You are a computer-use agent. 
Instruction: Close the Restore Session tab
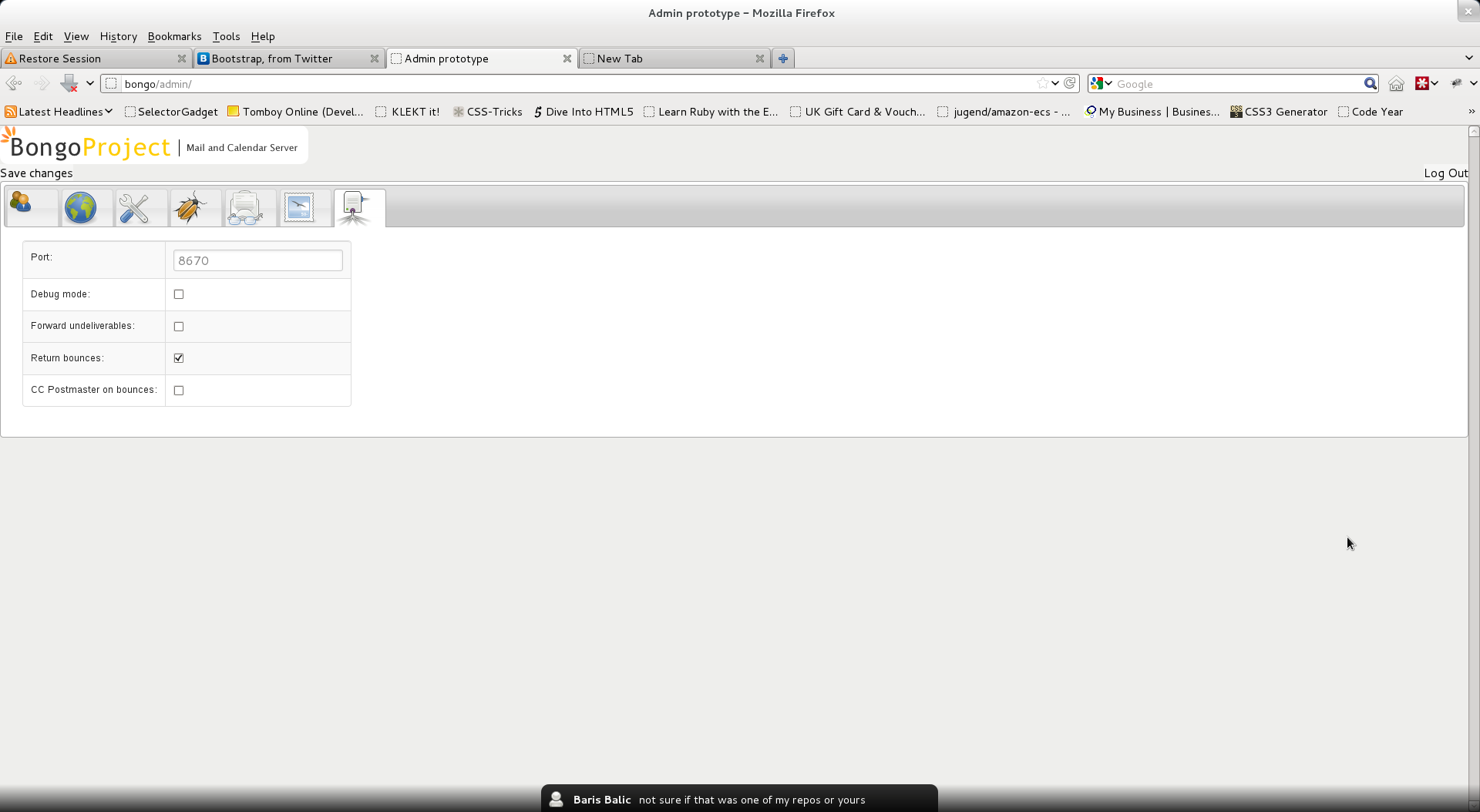tap(182, 59)
